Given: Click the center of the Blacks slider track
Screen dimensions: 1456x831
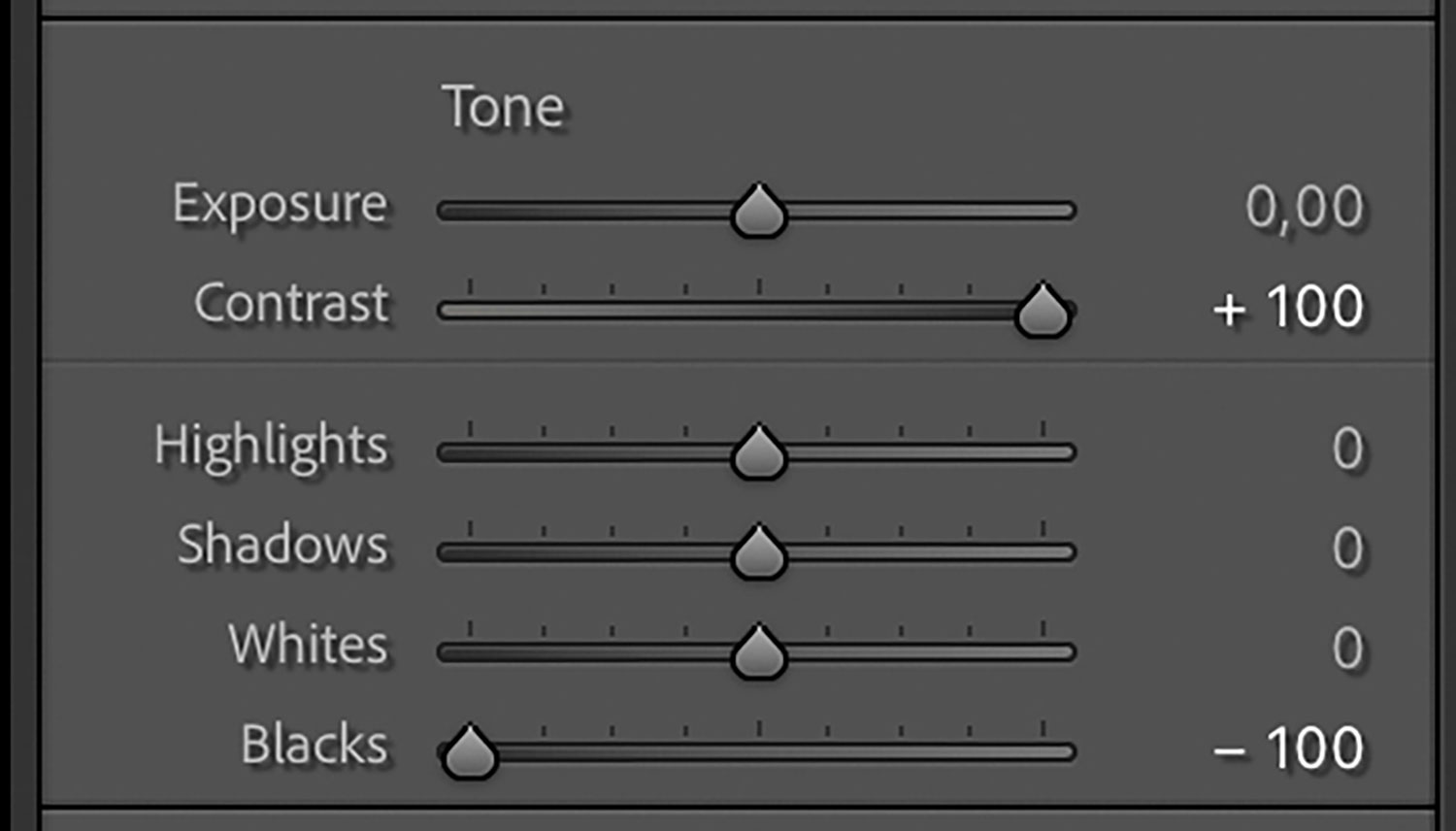Looking at the screenshot, I should coord(757,752).
